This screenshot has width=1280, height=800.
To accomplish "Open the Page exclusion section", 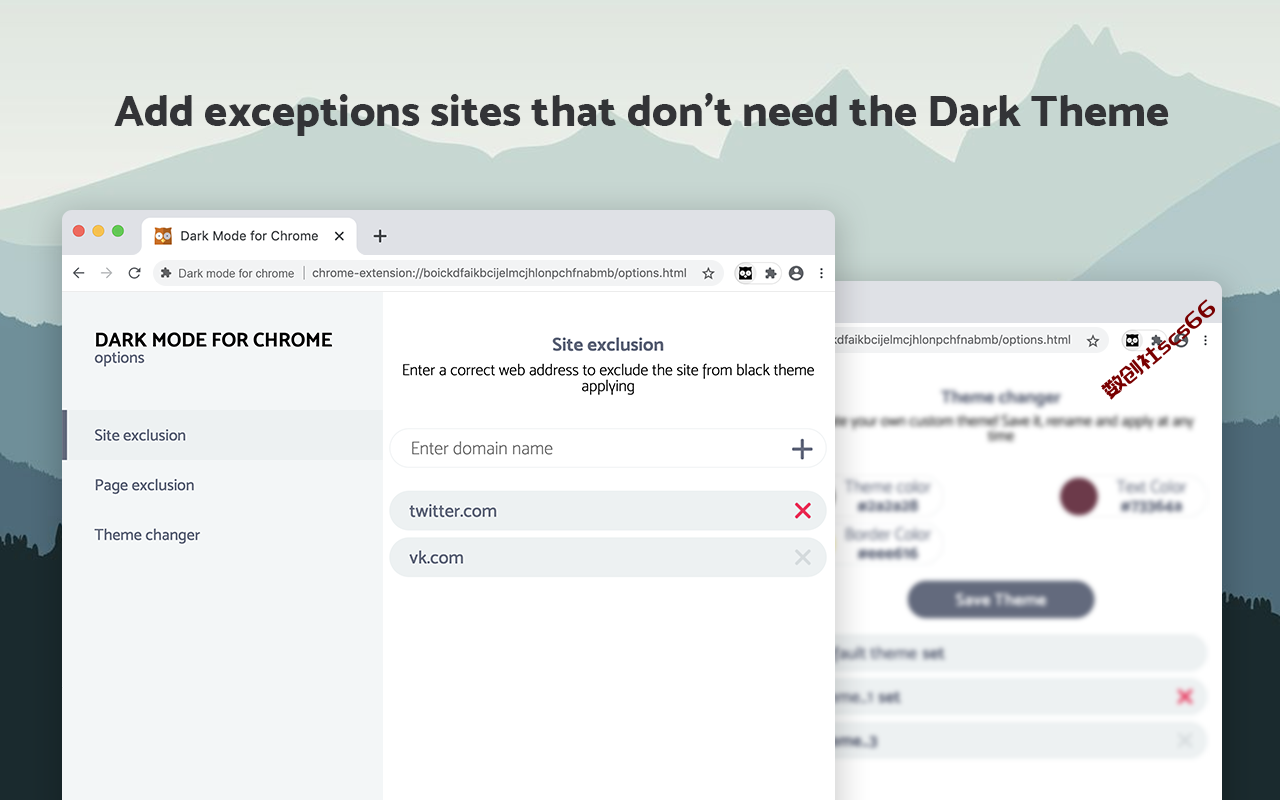I will tap(223, 485).
